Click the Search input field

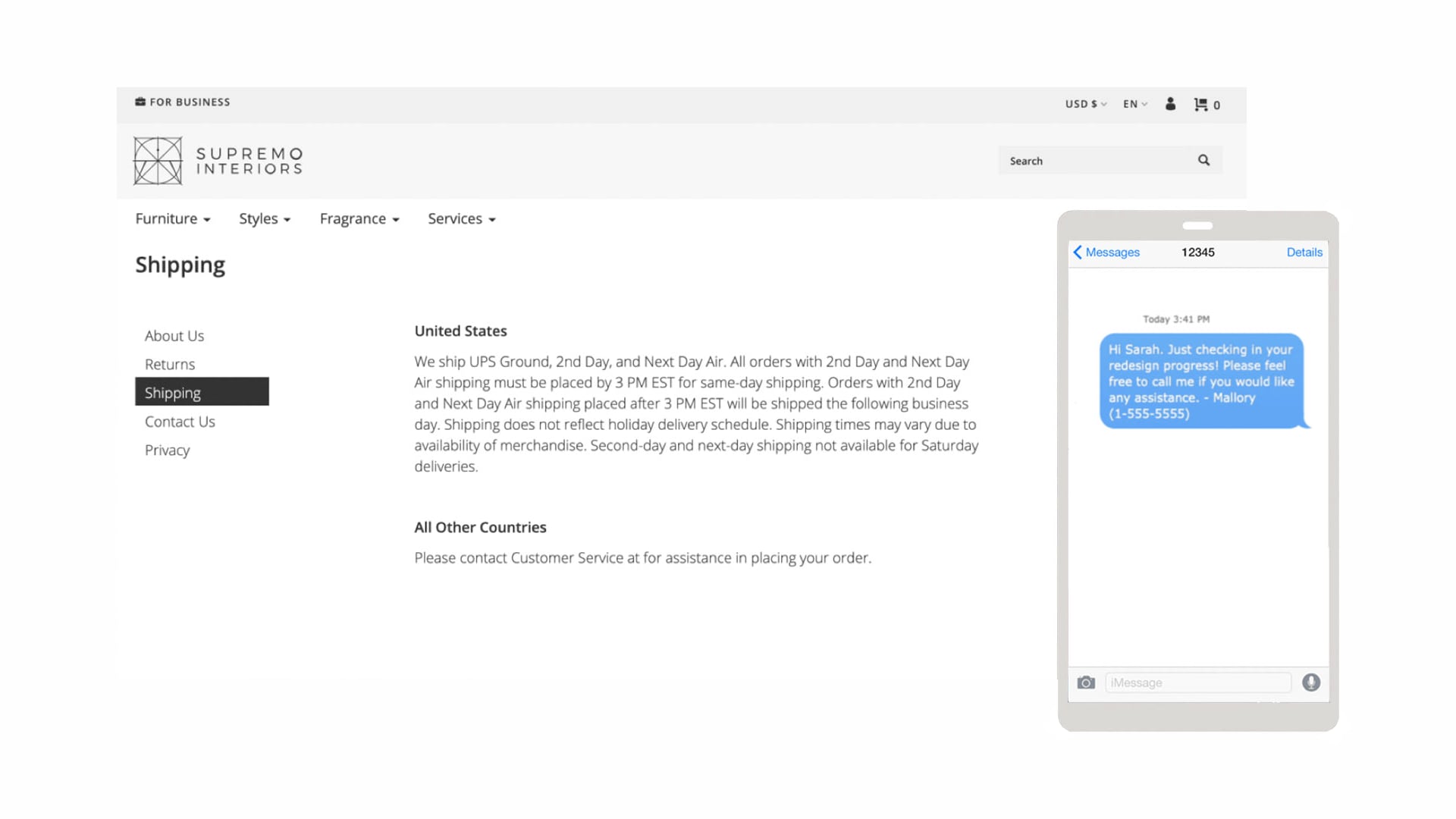1096,161
